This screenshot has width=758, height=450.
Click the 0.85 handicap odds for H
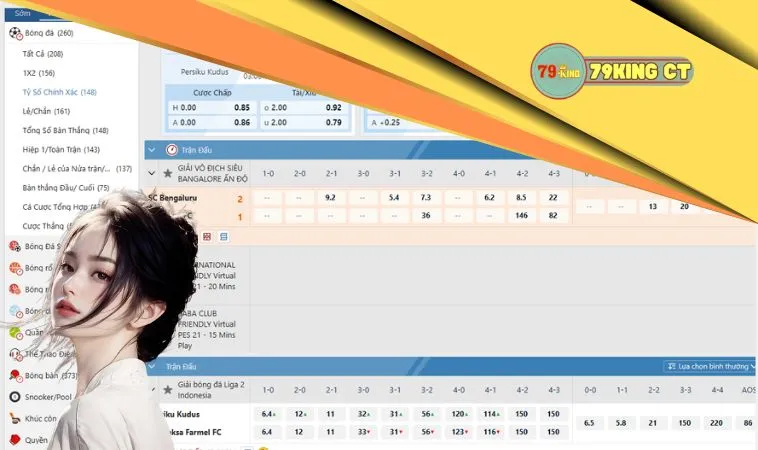(x=242, y=107)
